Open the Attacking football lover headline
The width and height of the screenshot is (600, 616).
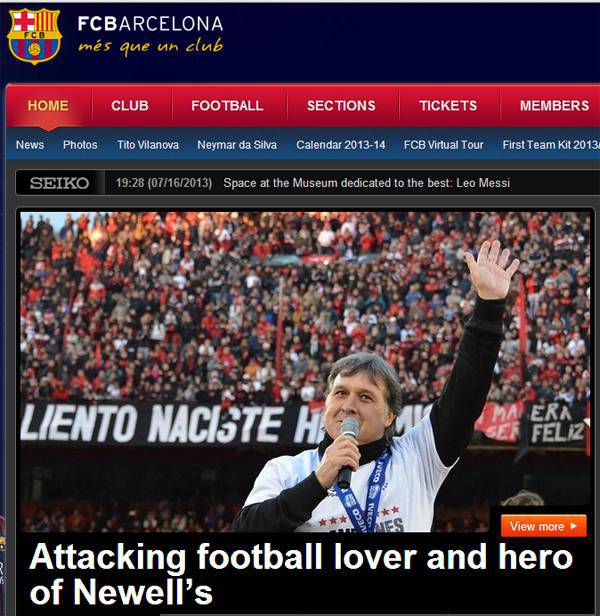click(301, 574)
